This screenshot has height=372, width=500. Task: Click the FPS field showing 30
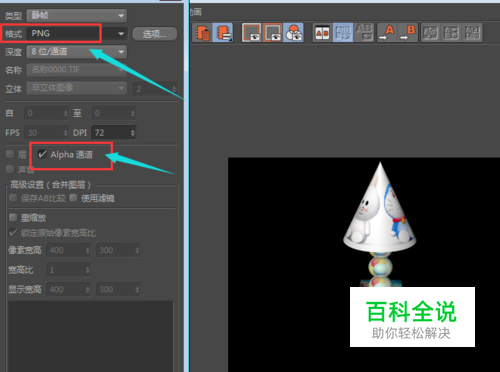pos(46,133)
